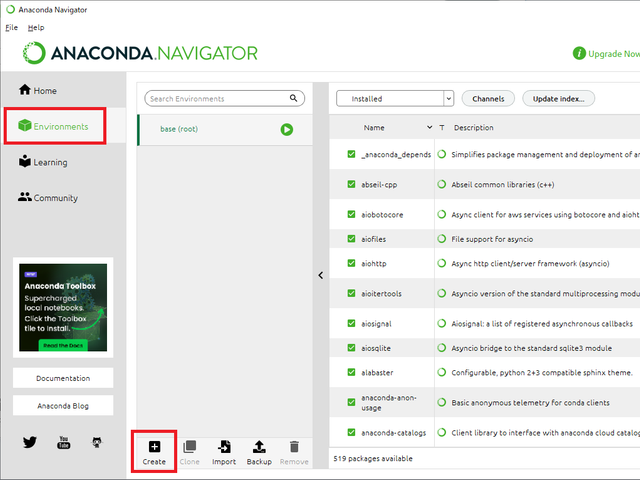
Task: Click the status circle for aiosignal
Action: click(x=442, y=323)
